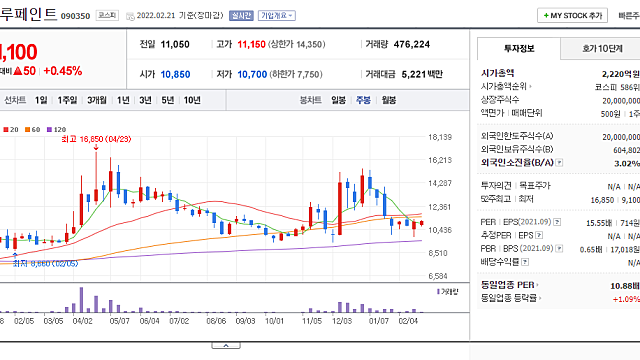Open help icon next to 배당수익률
This screenshot has width=640, height=360.
click(525, 262)
